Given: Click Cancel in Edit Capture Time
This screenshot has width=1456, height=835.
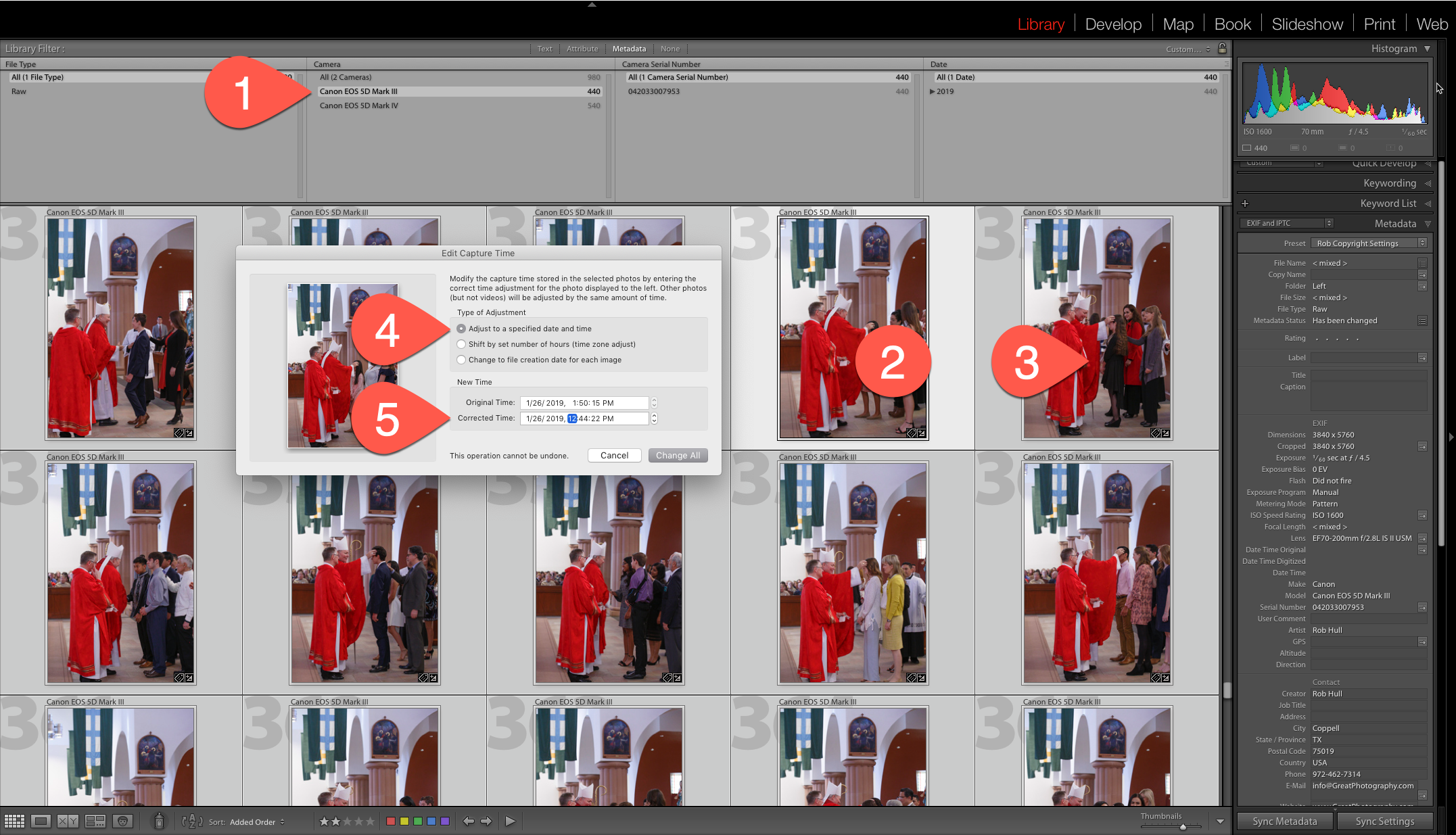Looking at the screenshot, I should pyautogui.click(x=614, y=456).
